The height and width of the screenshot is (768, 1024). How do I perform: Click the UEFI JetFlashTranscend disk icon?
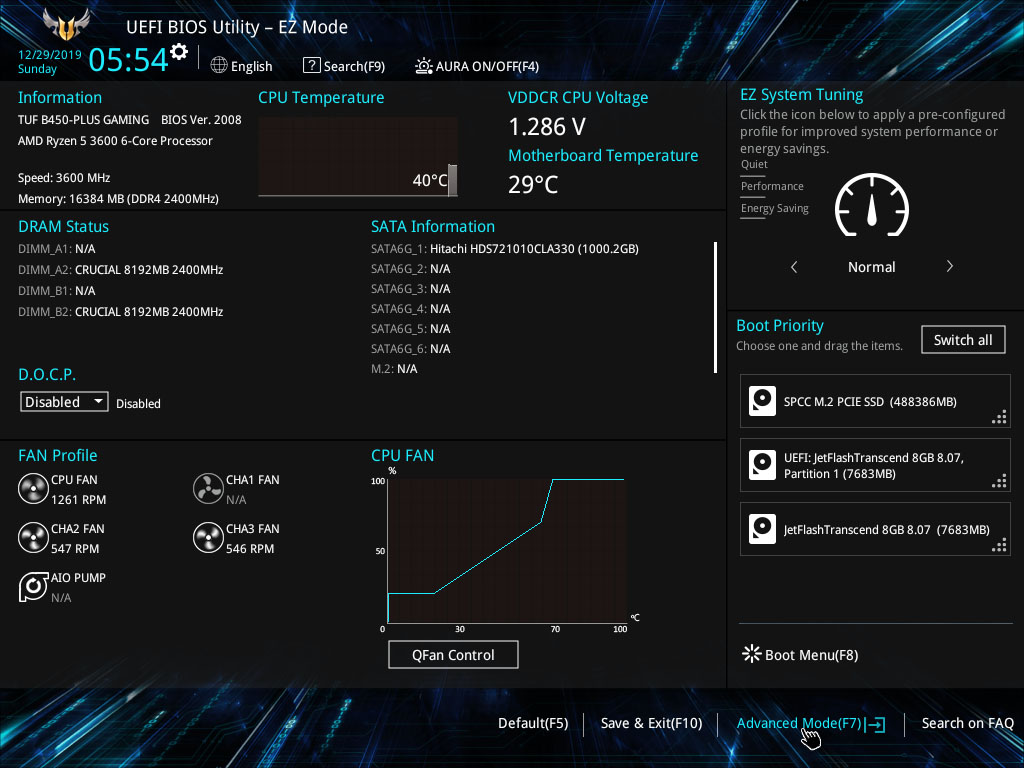click(762, 465)
